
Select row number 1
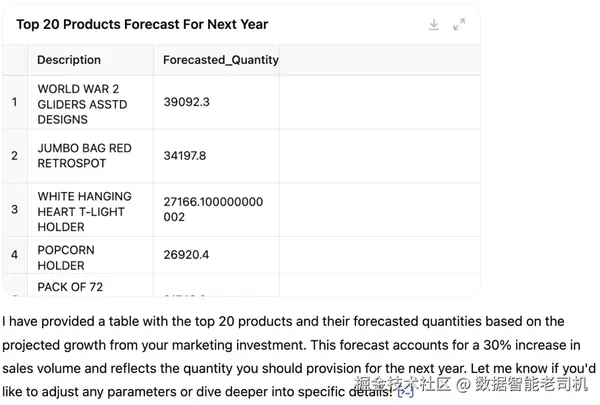(14, 102)
